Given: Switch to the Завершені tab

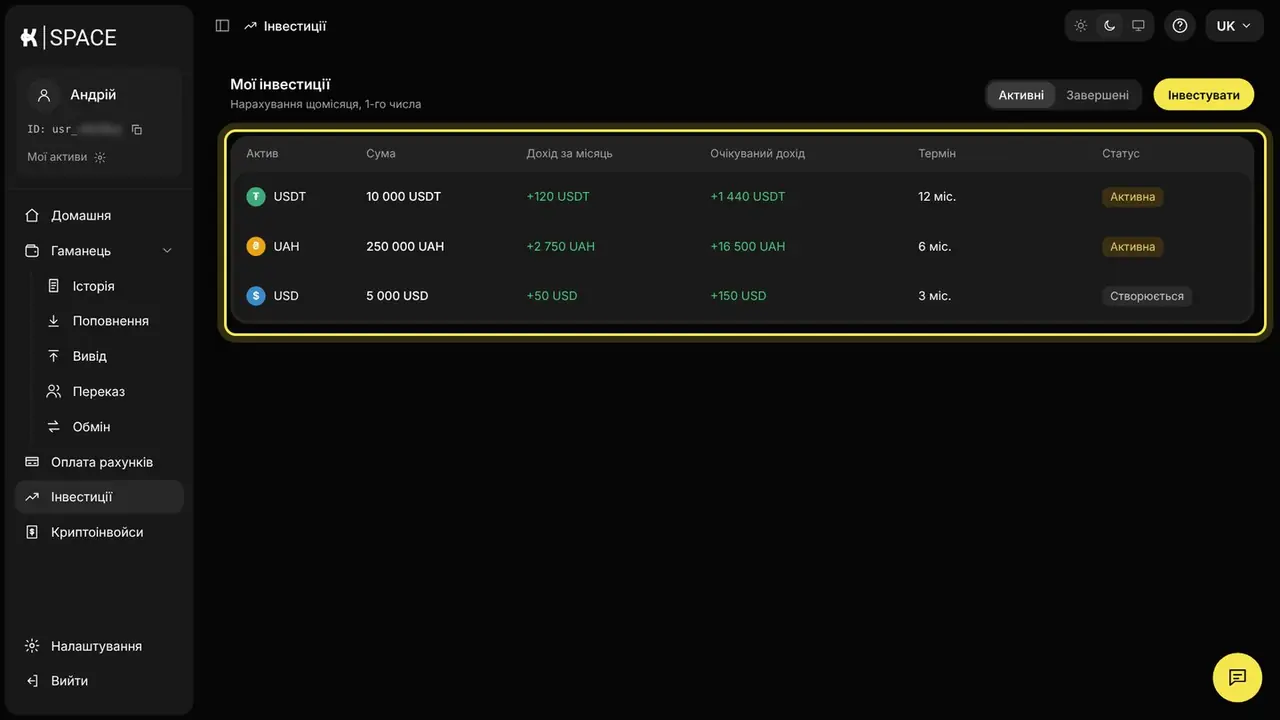Looking at the screenshot, I should click(1097, 95).
